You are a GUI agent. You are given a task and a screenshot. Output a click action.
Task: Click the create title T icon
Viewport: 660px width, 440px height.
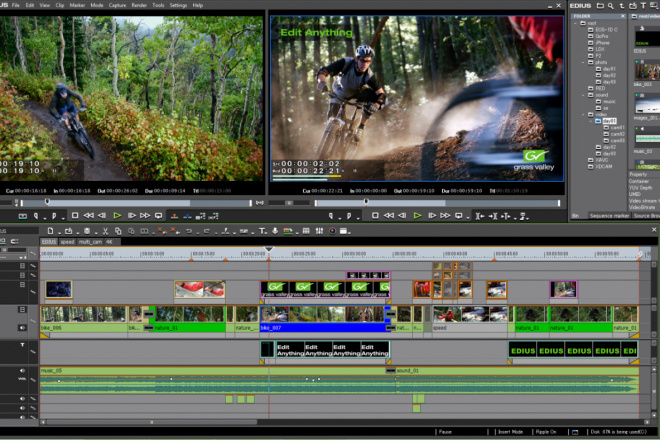(x=262, y=231)
